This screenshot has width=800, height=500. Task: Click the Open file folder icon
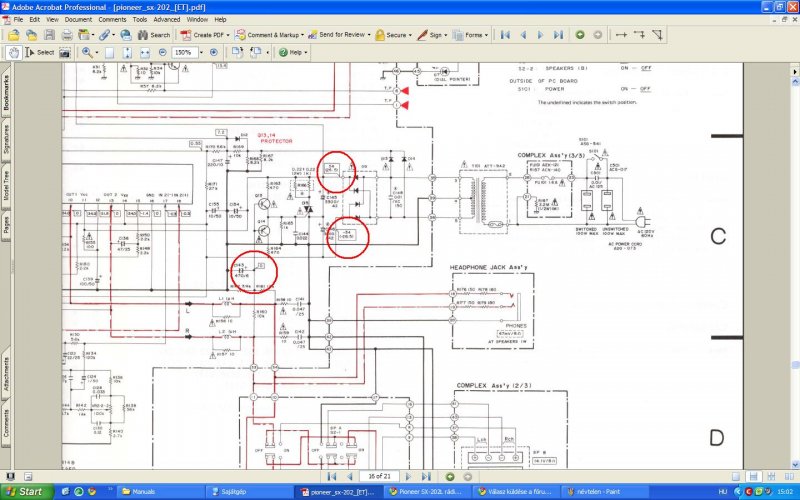click(x=14, y=35)
